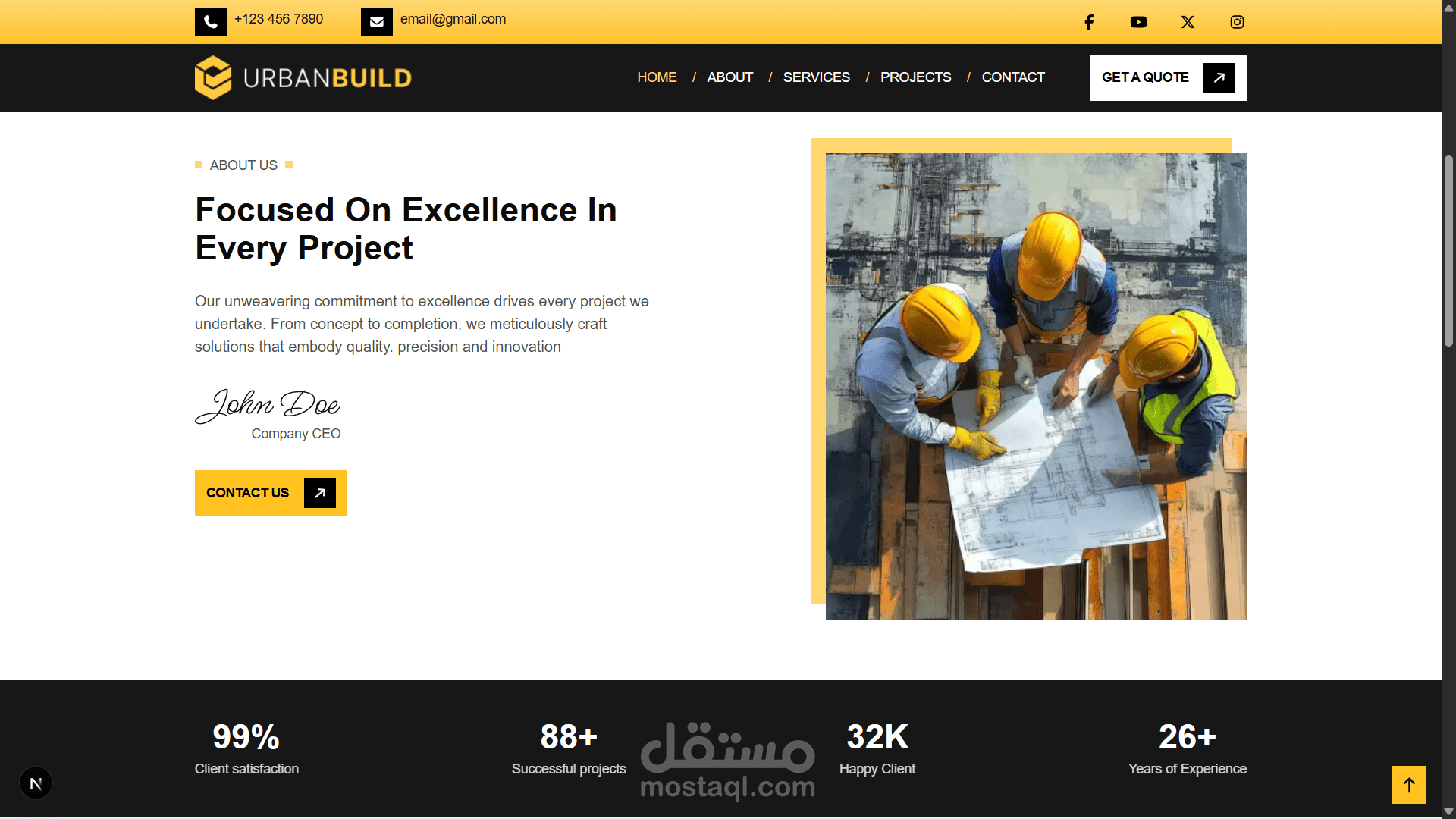Click the construction workers blueprint image

click(1035, 386)
